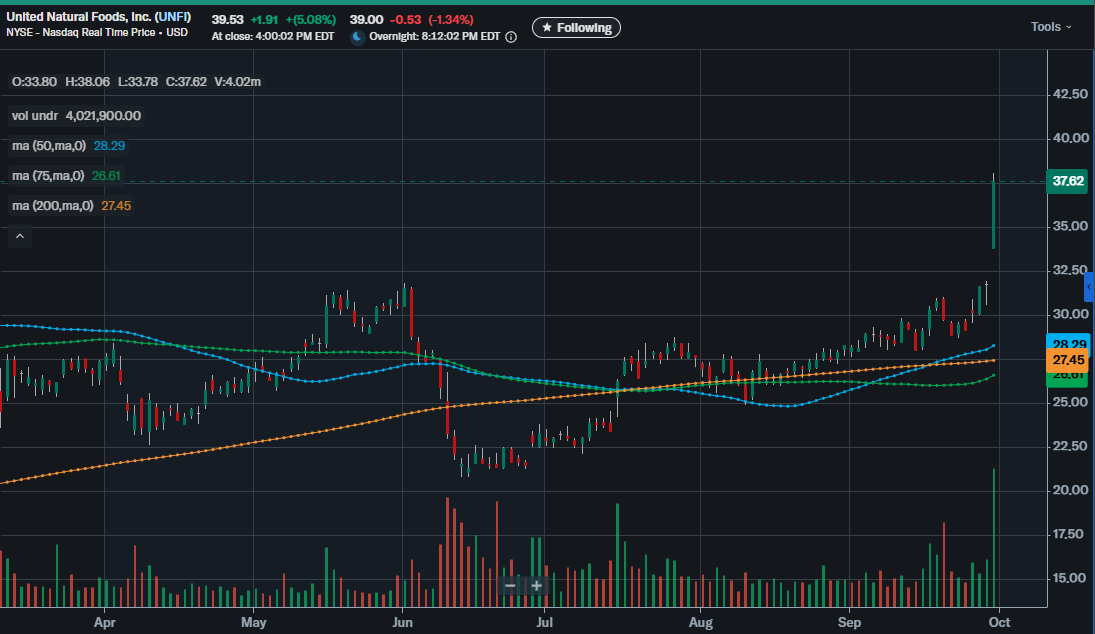Click the United Natural Foods, Inc. title
Screen dimensions: 1095x634
coord(78,19)
